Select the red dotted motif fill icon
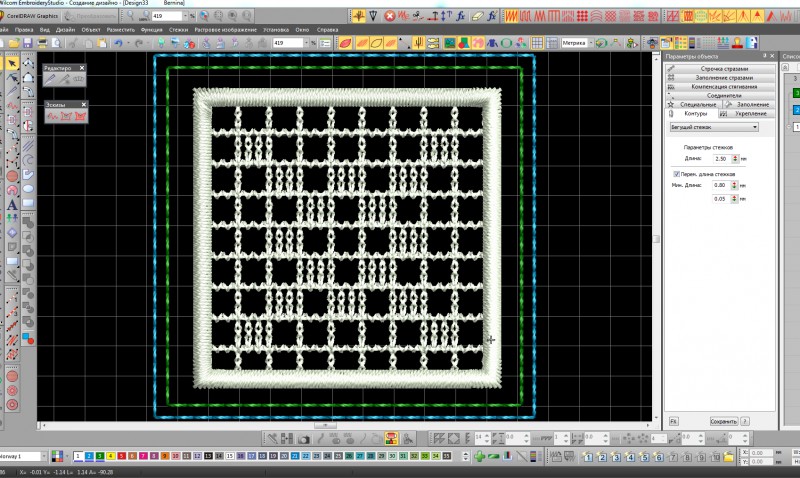Screen dimensions: 800x478 pos(582,16)
